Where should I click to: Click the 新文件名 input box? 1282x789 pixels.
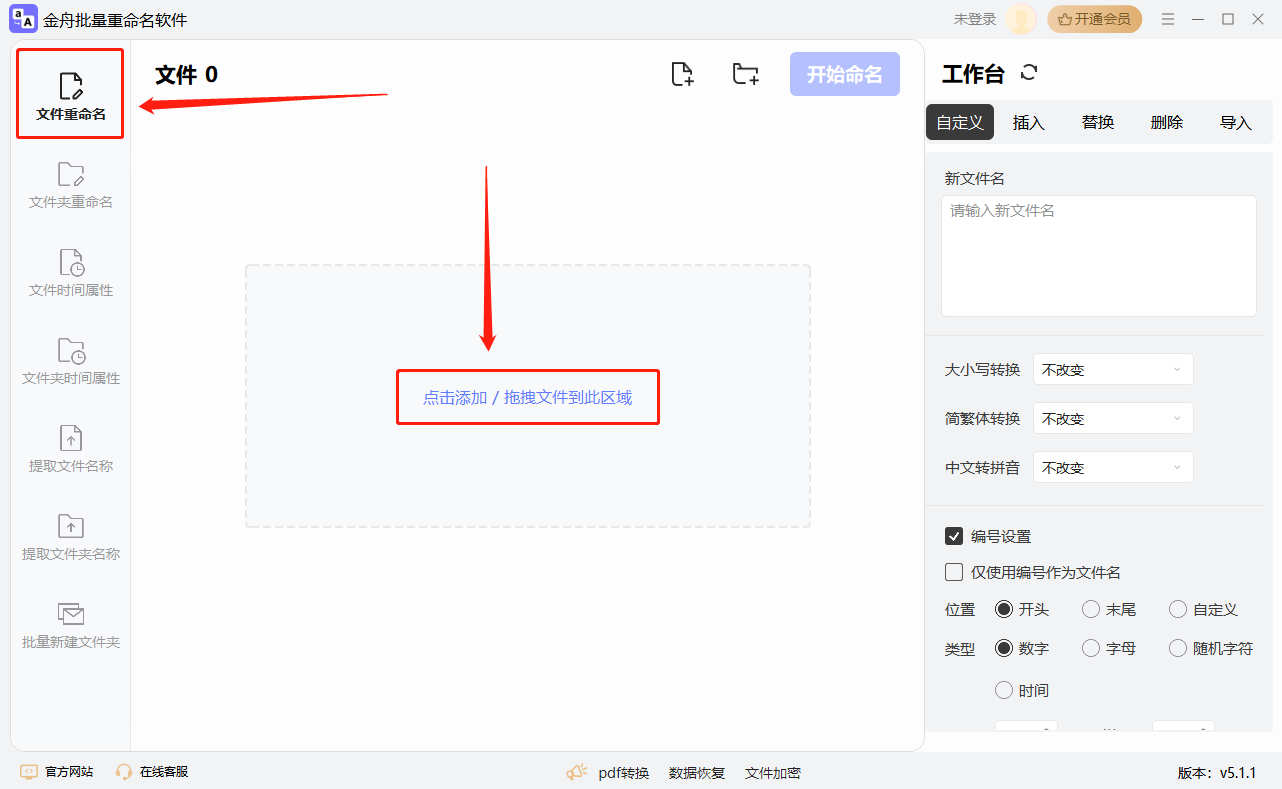click(1099, 256)
